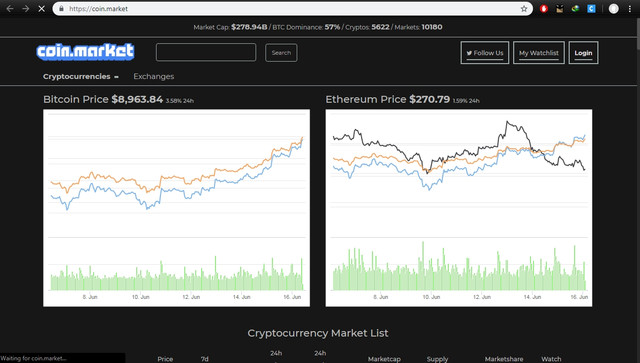
Task: Click the Follow Us Twitter button
Action: point(484,53)
